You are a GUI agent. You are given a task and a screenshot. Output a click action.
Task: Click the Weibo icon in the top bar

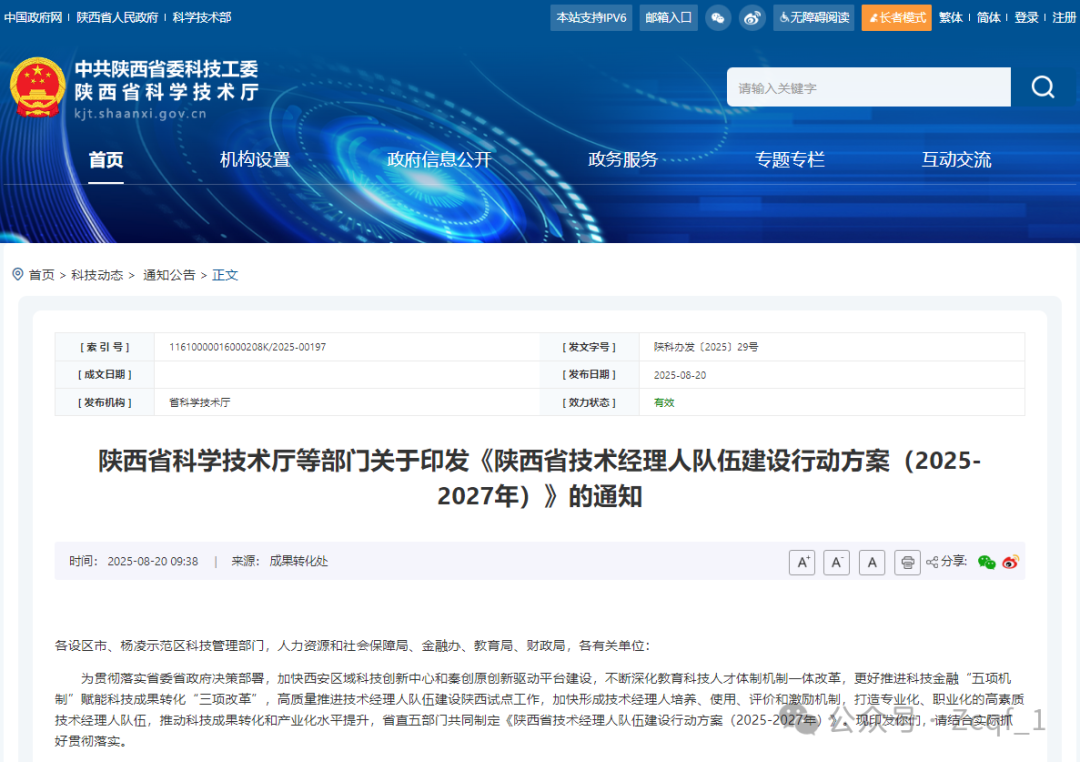752,17
